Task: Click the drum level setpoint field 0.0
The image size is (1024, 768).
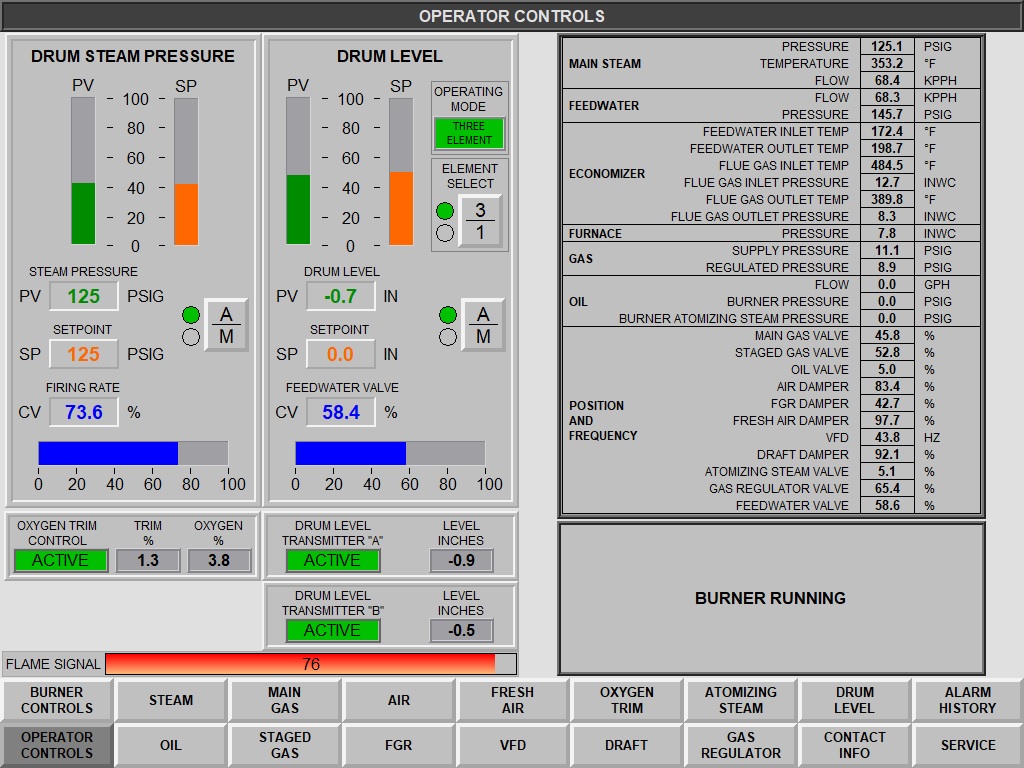Action: tap(340, 354)
